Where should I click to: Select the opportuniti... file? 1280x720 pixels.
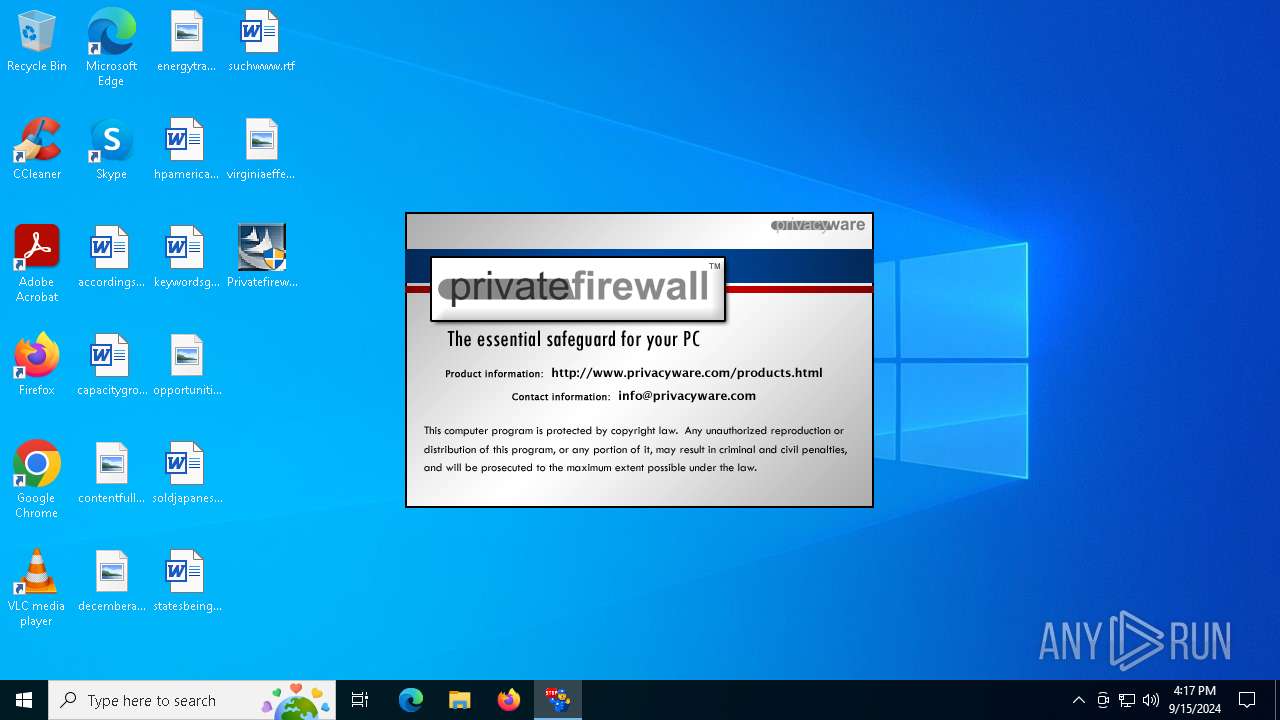[187, 366]
